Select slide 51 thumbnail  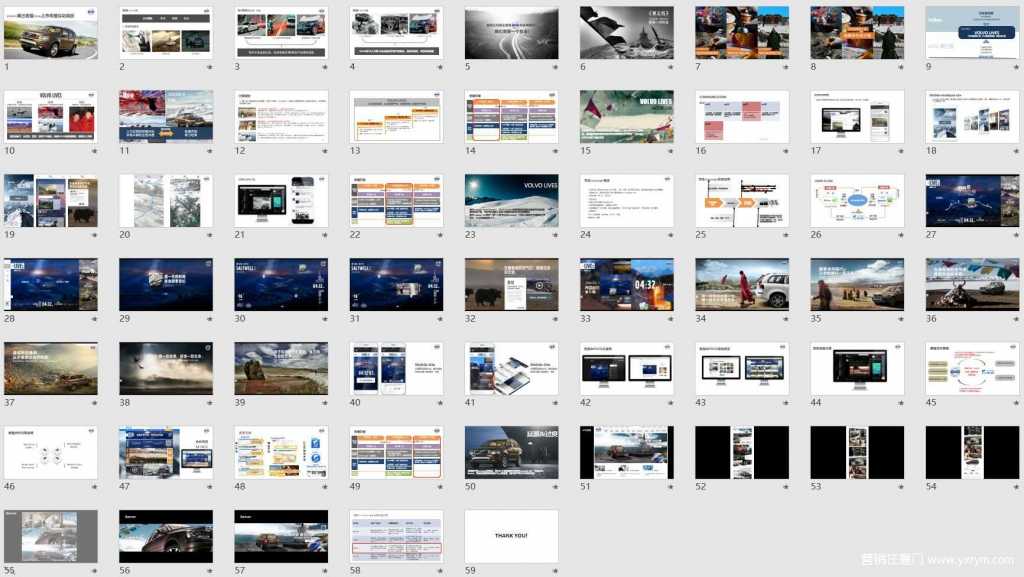pyautogui.click(x=627, y=452)
